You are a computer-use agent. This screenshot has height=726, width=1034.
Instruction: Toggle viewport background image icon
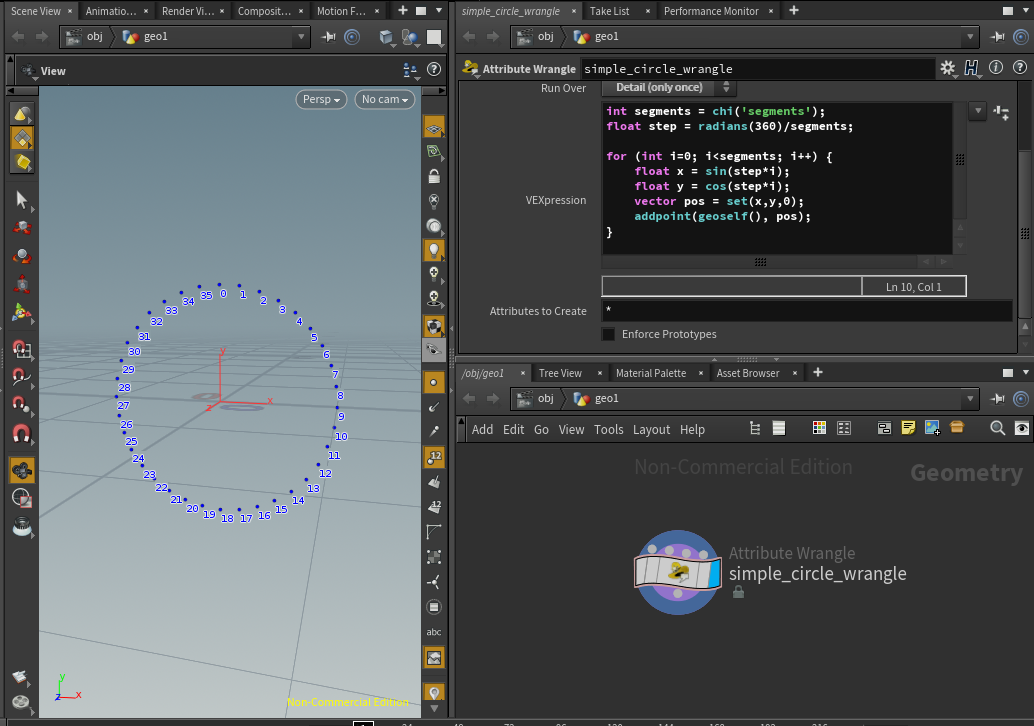(x=434, y=657)
